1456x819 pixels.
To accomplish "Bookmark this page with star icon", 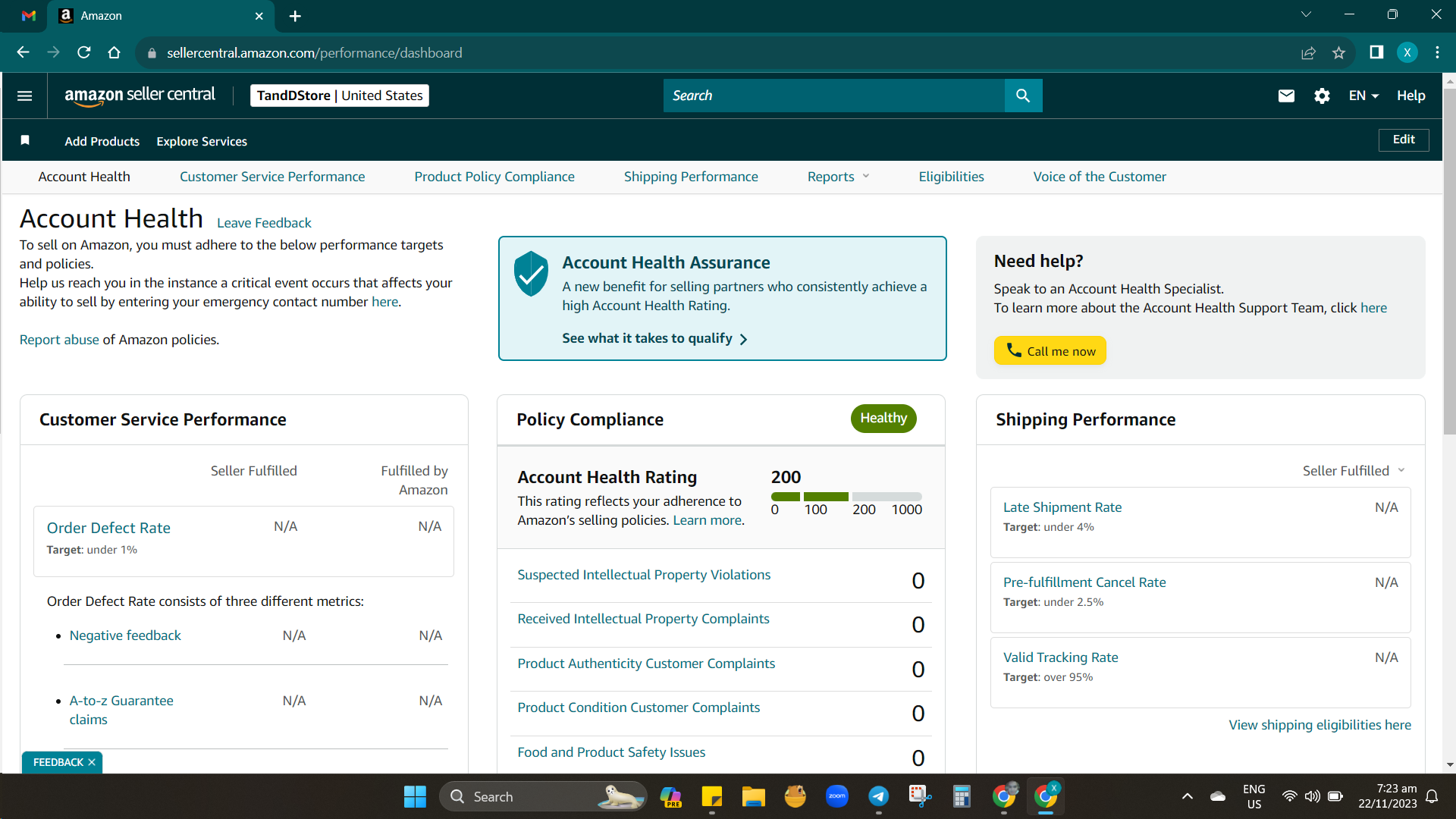I will [1338, 52].
